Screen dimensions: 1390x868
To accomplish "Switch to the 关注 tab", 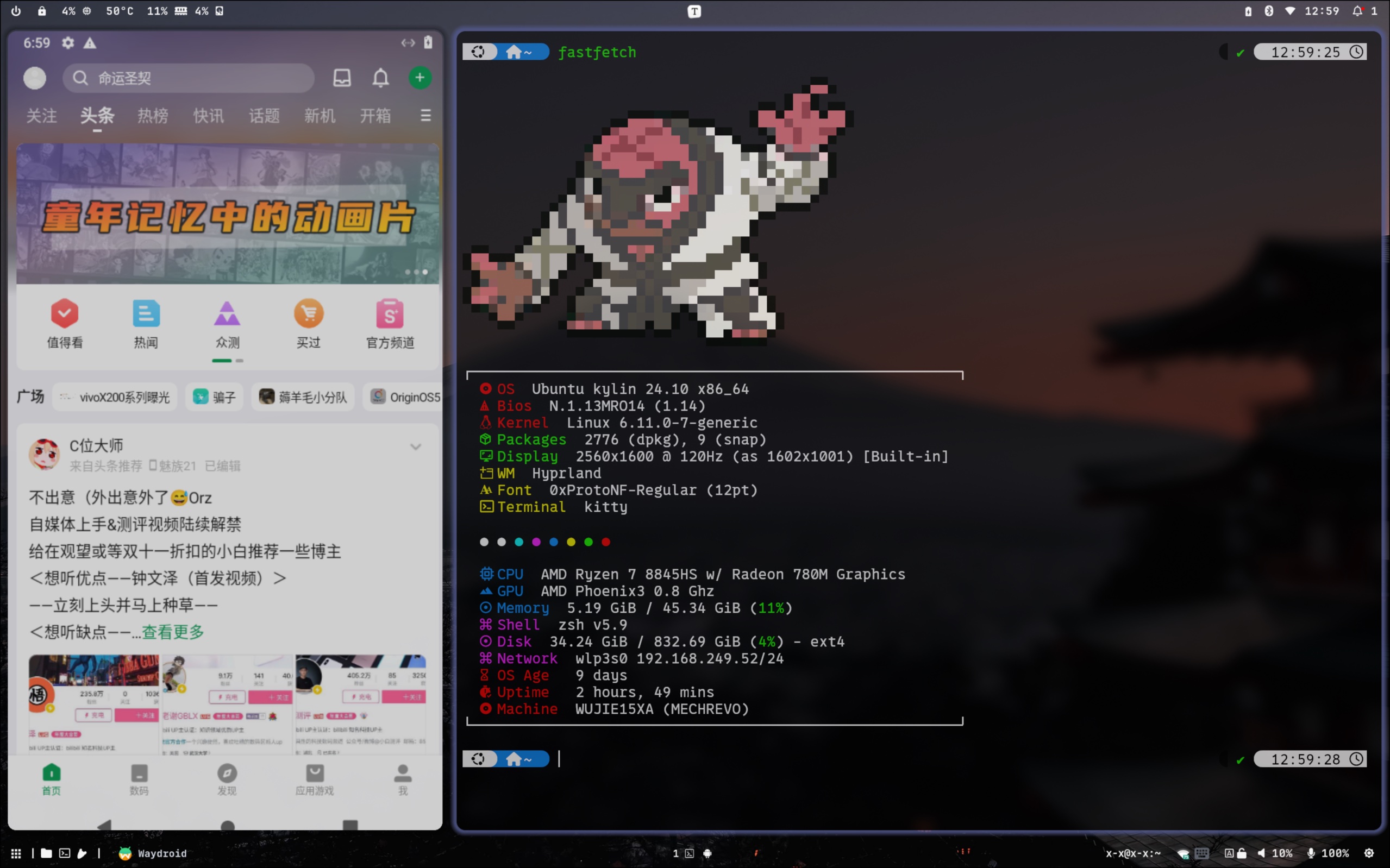I will click(x=41, y=115).
